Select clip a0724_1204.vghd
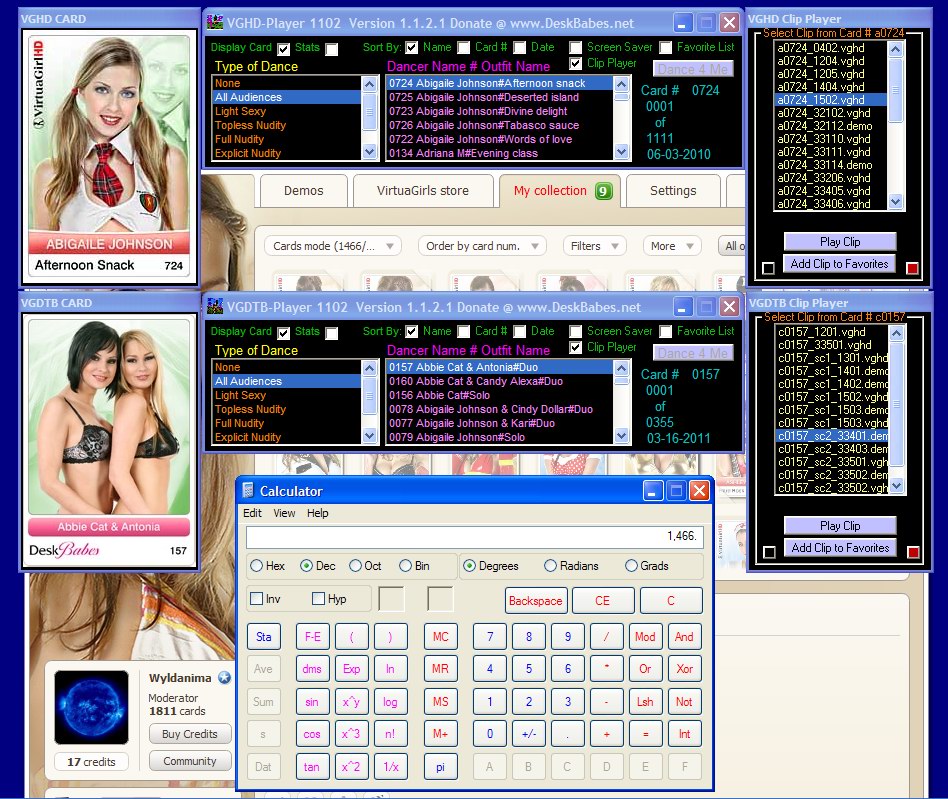 point(831,61)
